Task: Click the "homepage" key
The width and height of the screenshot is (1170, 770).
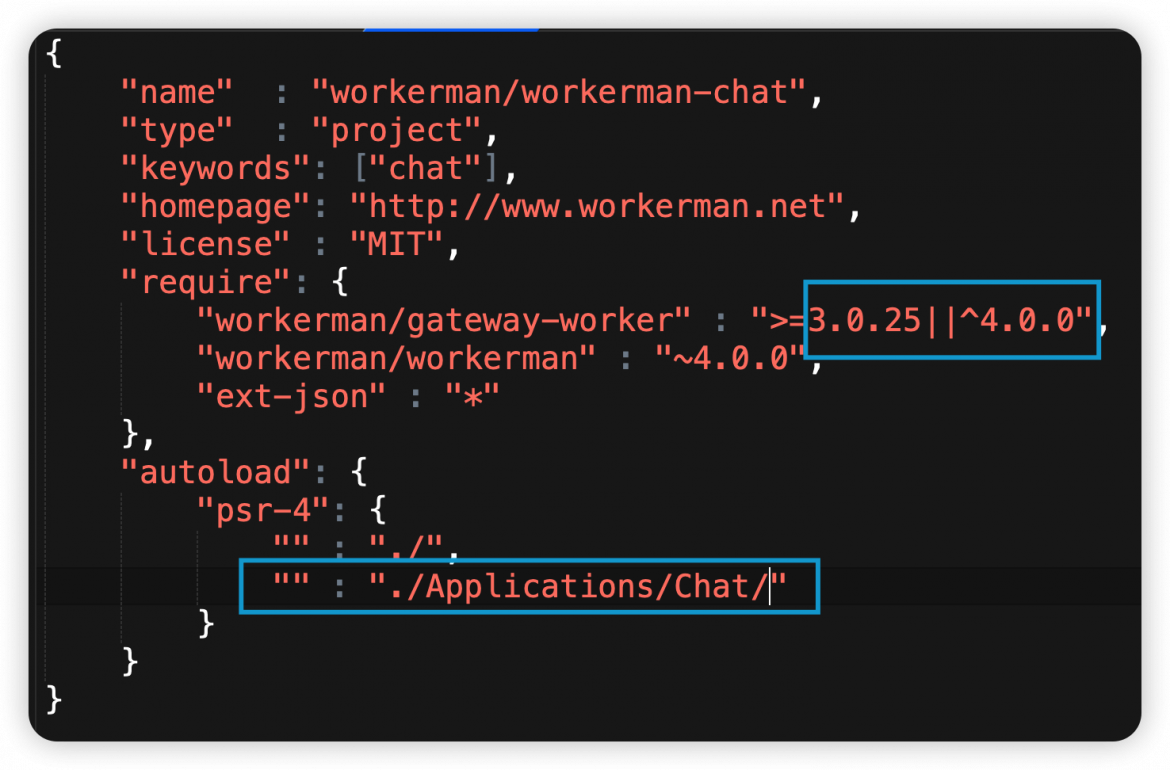Action: point(215,207)
